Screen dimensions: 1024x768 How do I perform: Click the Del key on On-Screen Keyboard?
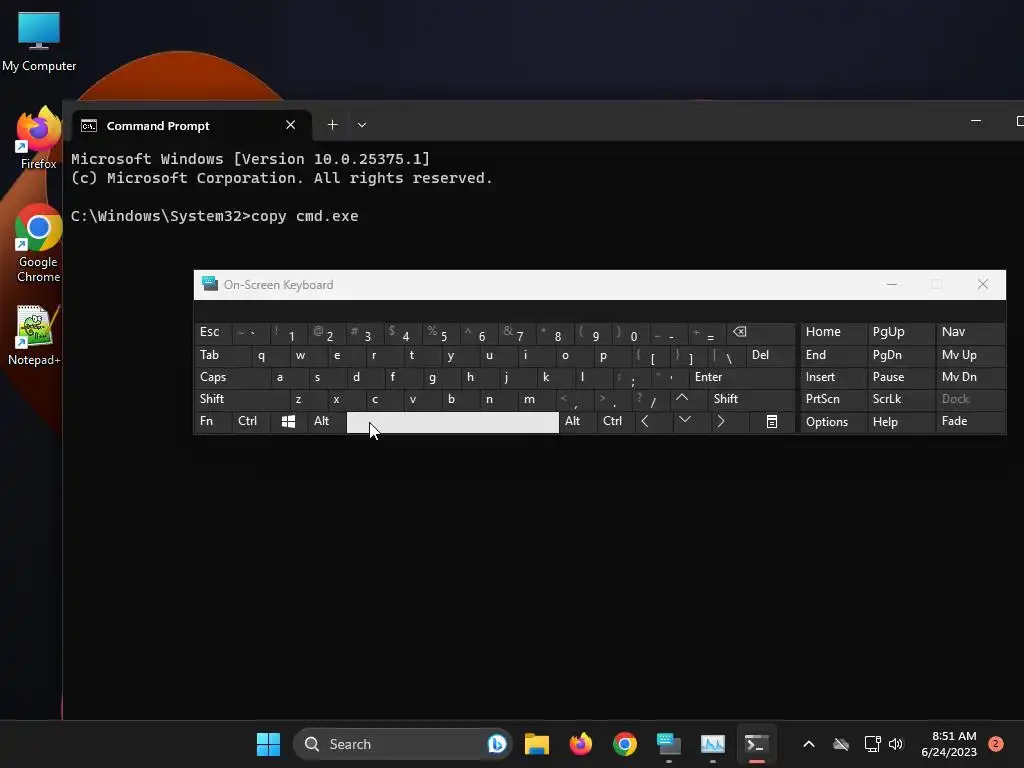[770, 355]
